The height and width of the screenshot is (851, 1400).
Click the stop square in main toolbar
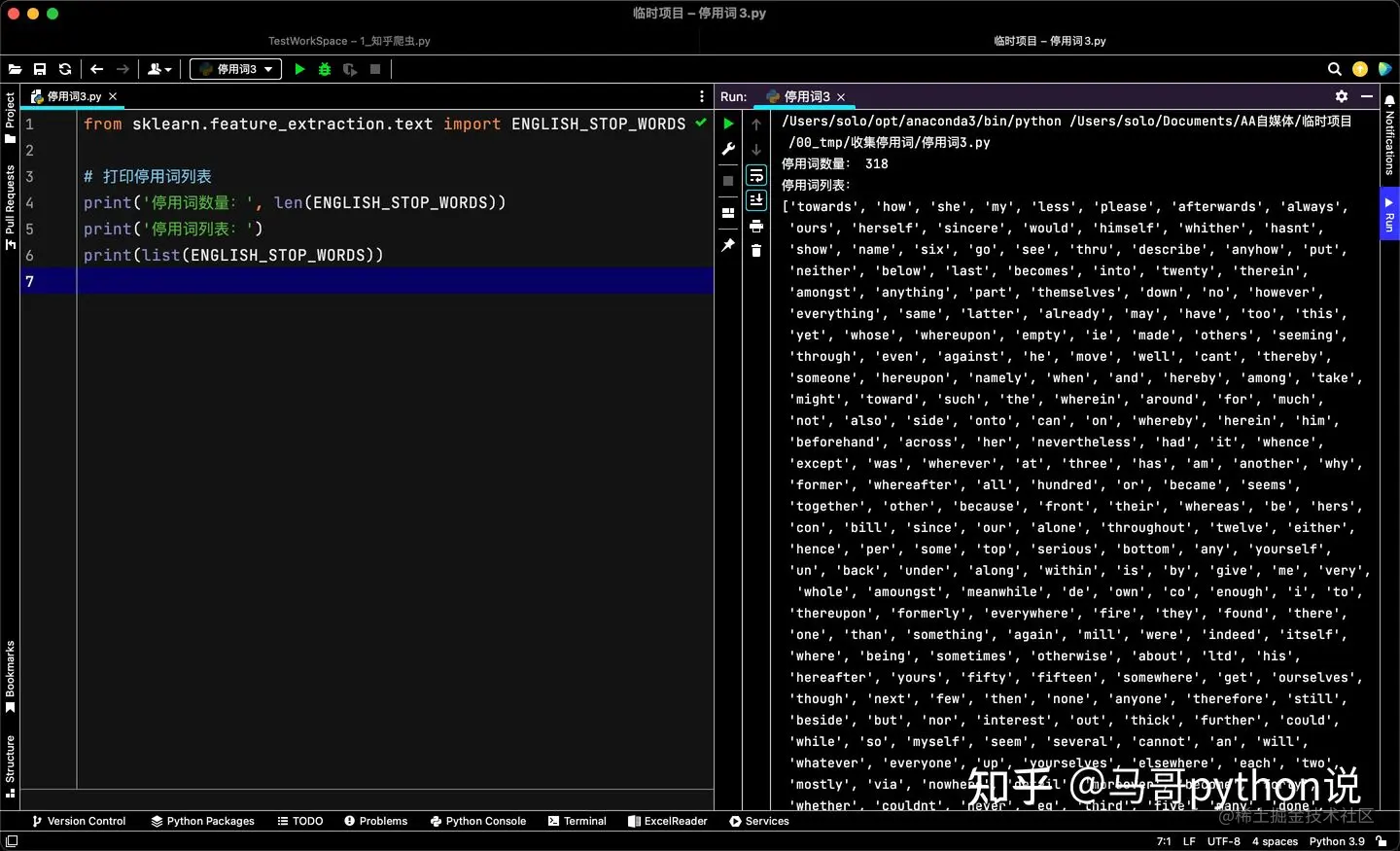(x=375, y=69)
